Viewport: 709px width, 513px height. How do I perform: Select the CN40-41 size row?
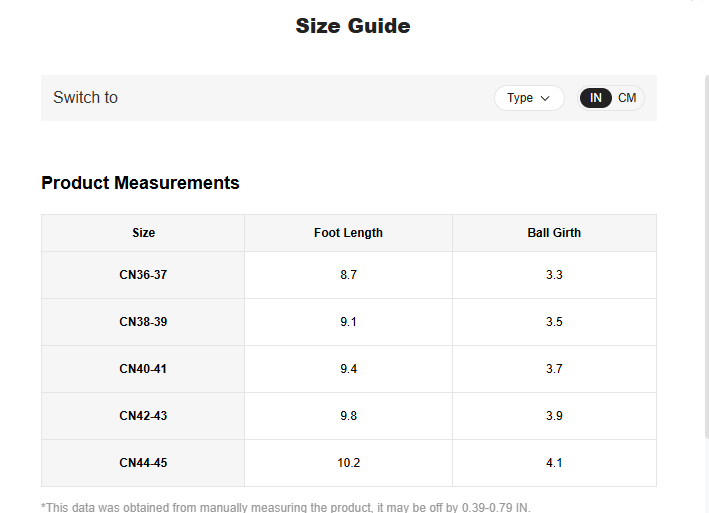click(x=143, y=369)
